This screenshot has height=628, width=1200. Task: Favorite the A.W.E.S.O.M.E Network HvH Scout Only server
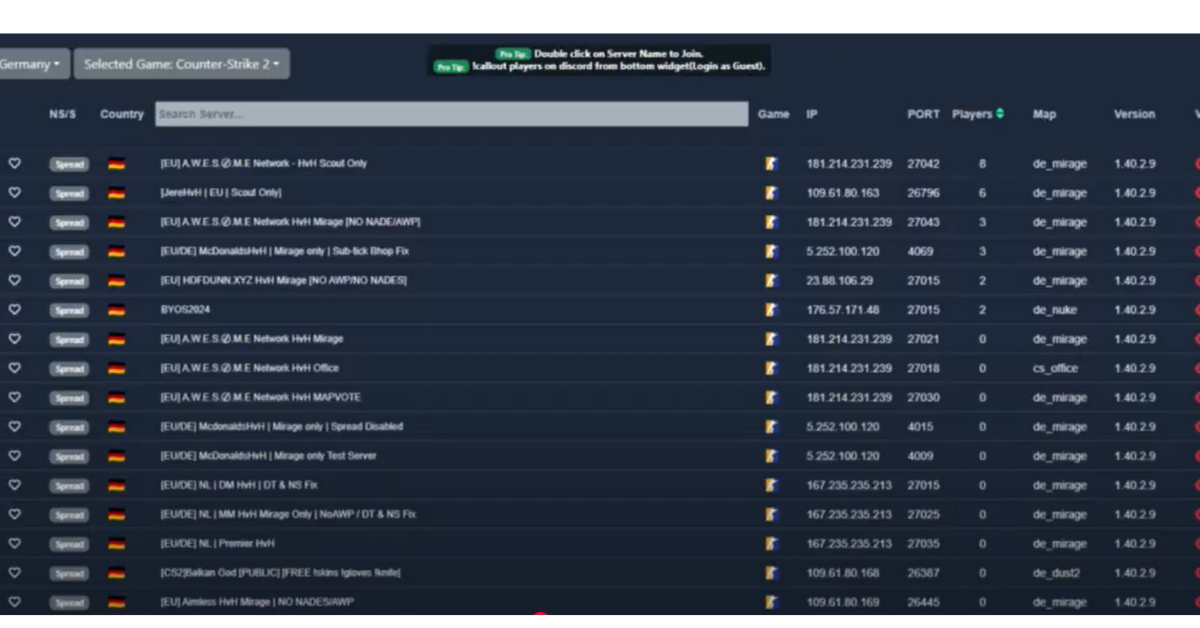15,163
